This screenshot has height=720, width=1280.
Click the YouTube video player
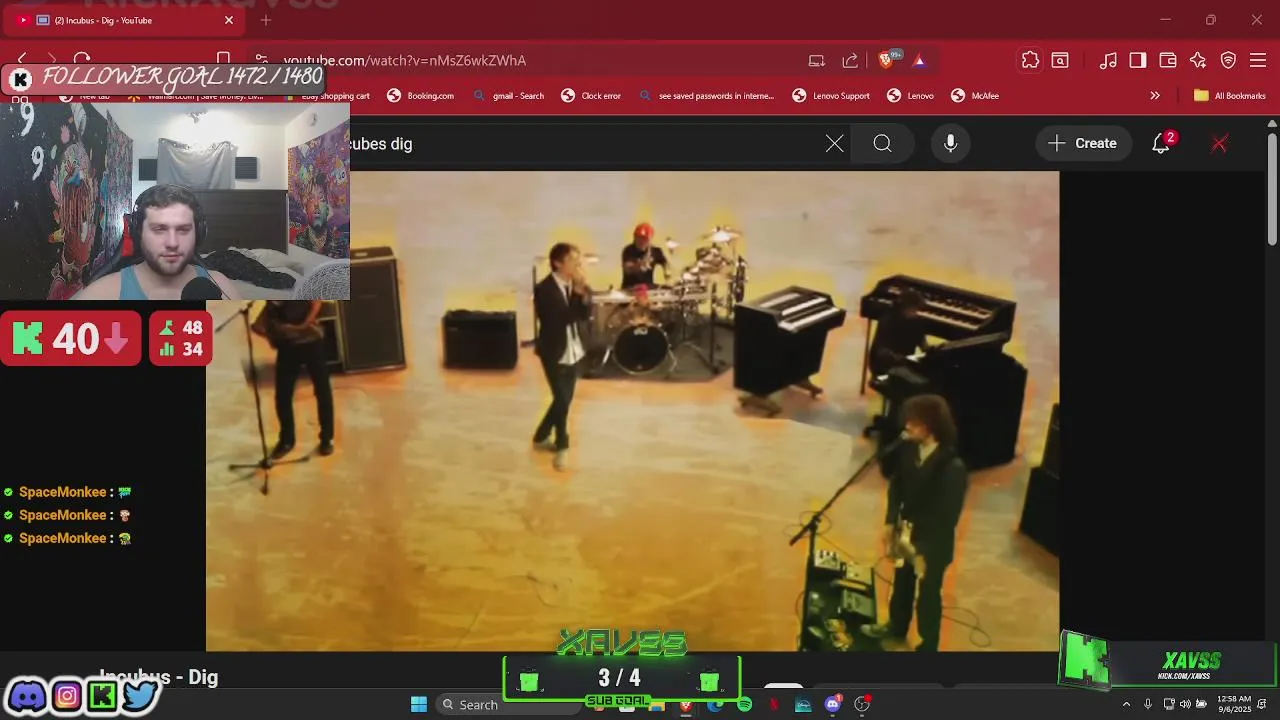(x=632, y=411)
